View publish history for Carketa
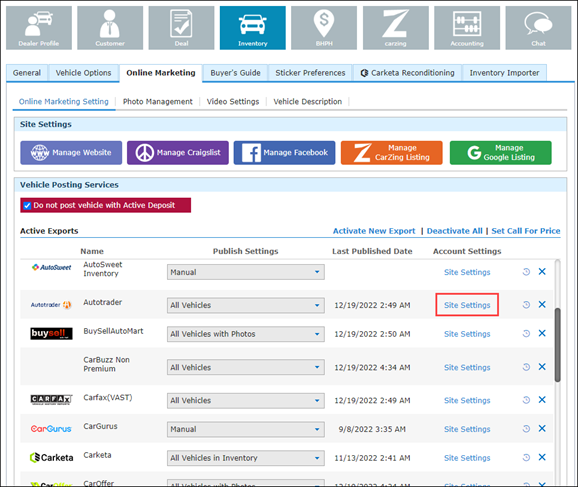The height and width of the screenshot is (487, 578). (x=526, y=457)
